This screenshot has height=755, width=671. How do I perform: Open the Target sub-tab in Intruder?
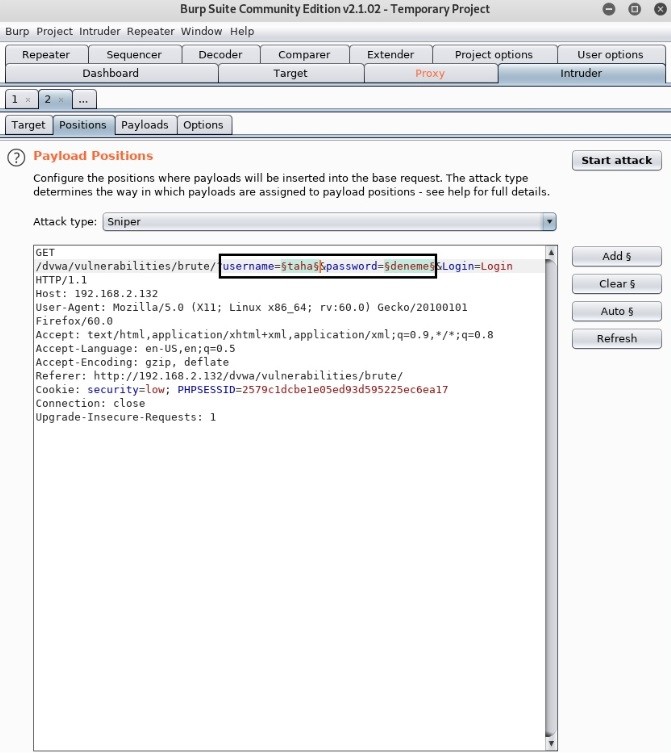coord(28,125)
